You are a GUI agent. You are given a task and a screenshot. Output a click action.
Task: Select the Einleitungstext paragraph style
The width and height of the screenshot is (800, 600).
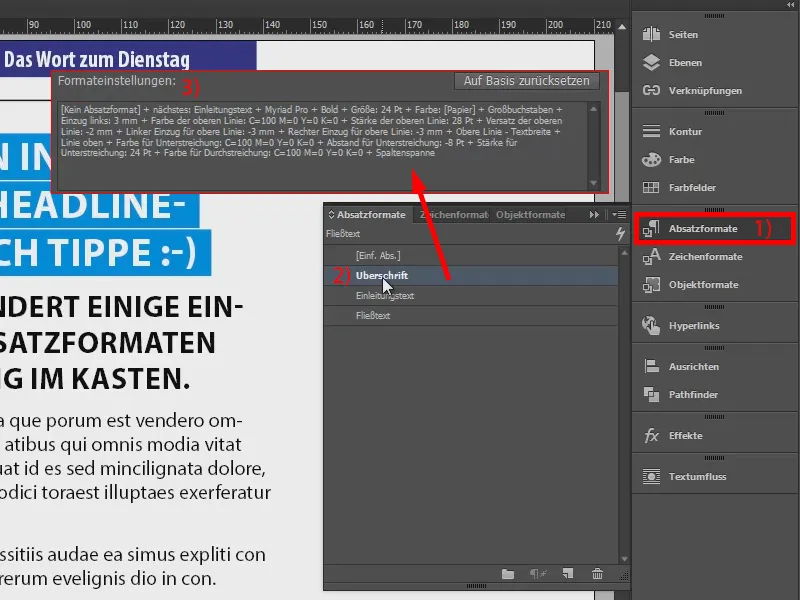point(470,295)
